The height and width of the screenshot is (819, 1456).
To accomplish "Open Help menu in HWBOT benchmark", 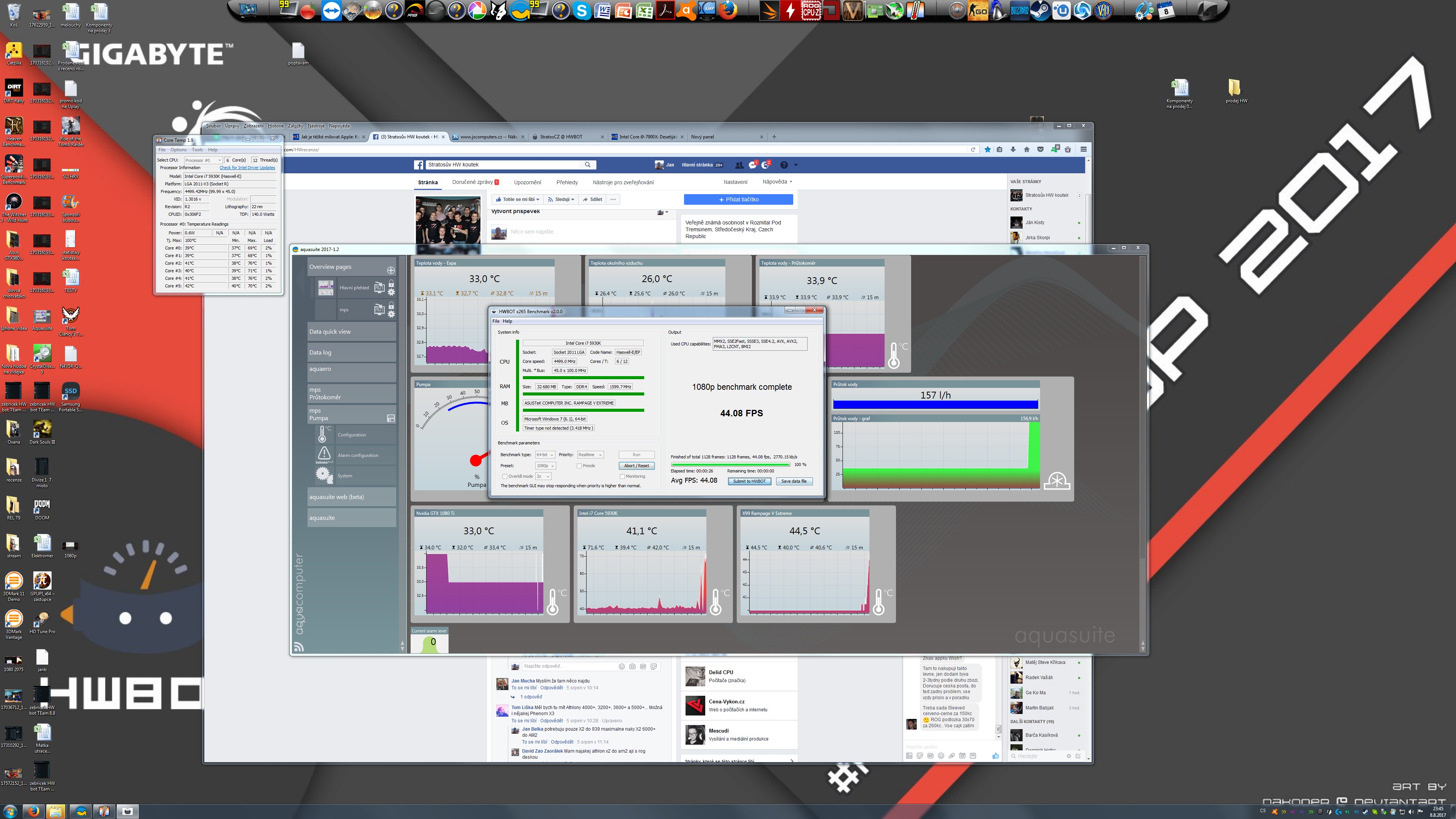I will [508, 321].
